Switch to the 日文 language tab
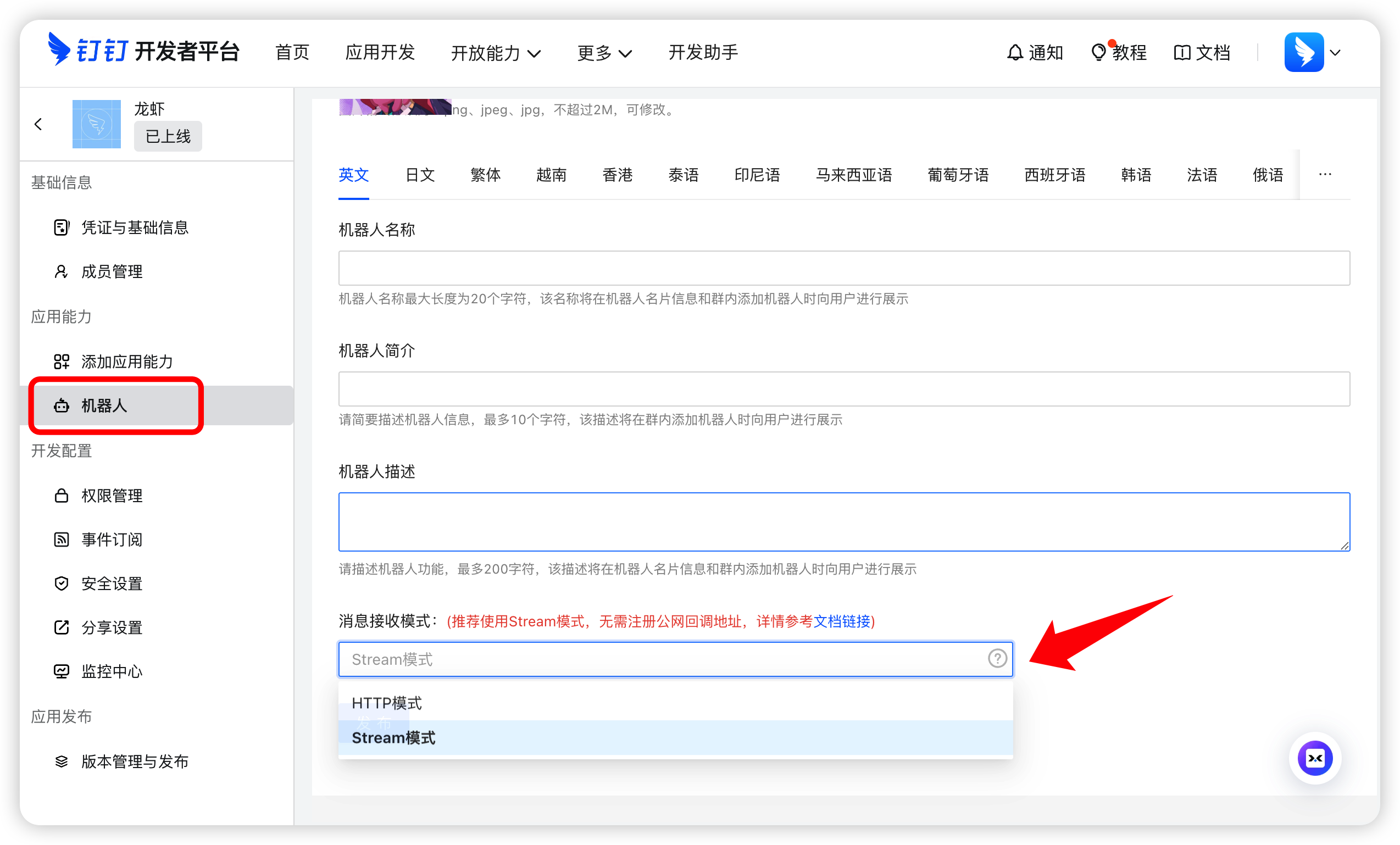1400x845 pixels. [419, 175]
